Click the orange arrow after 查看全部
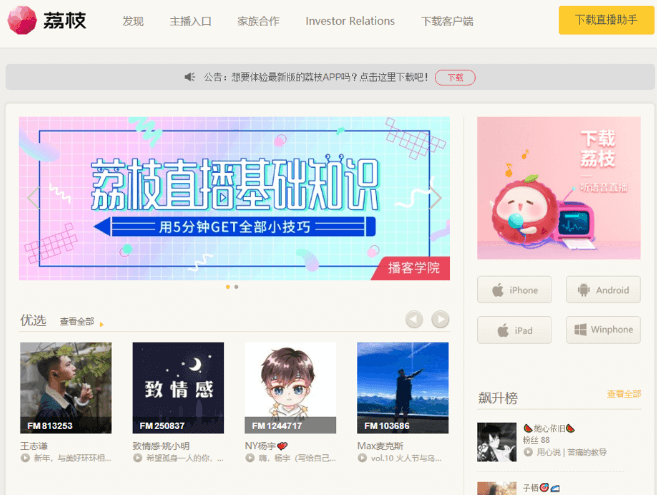657x495 pixels. point(101,324)
